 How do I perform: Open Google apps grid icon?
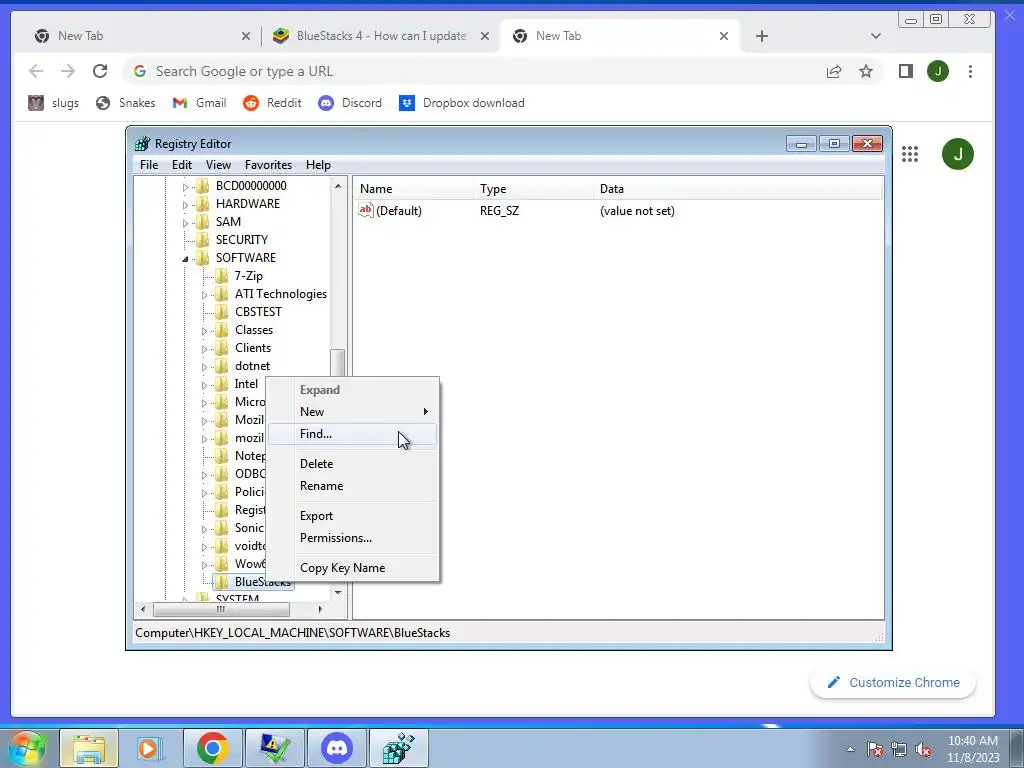tap(910, 154)
